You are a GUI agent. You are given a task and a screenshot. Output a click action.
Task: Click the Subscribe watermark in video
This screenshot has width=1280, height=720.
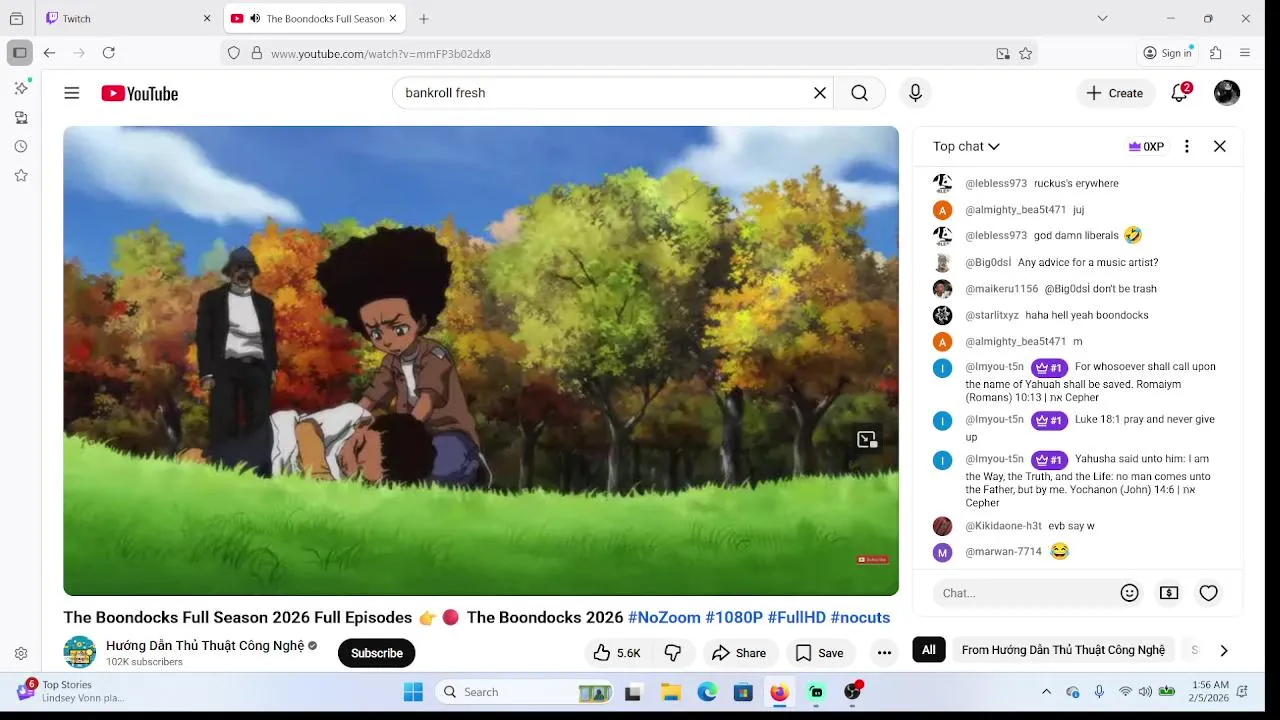point(873,560)
